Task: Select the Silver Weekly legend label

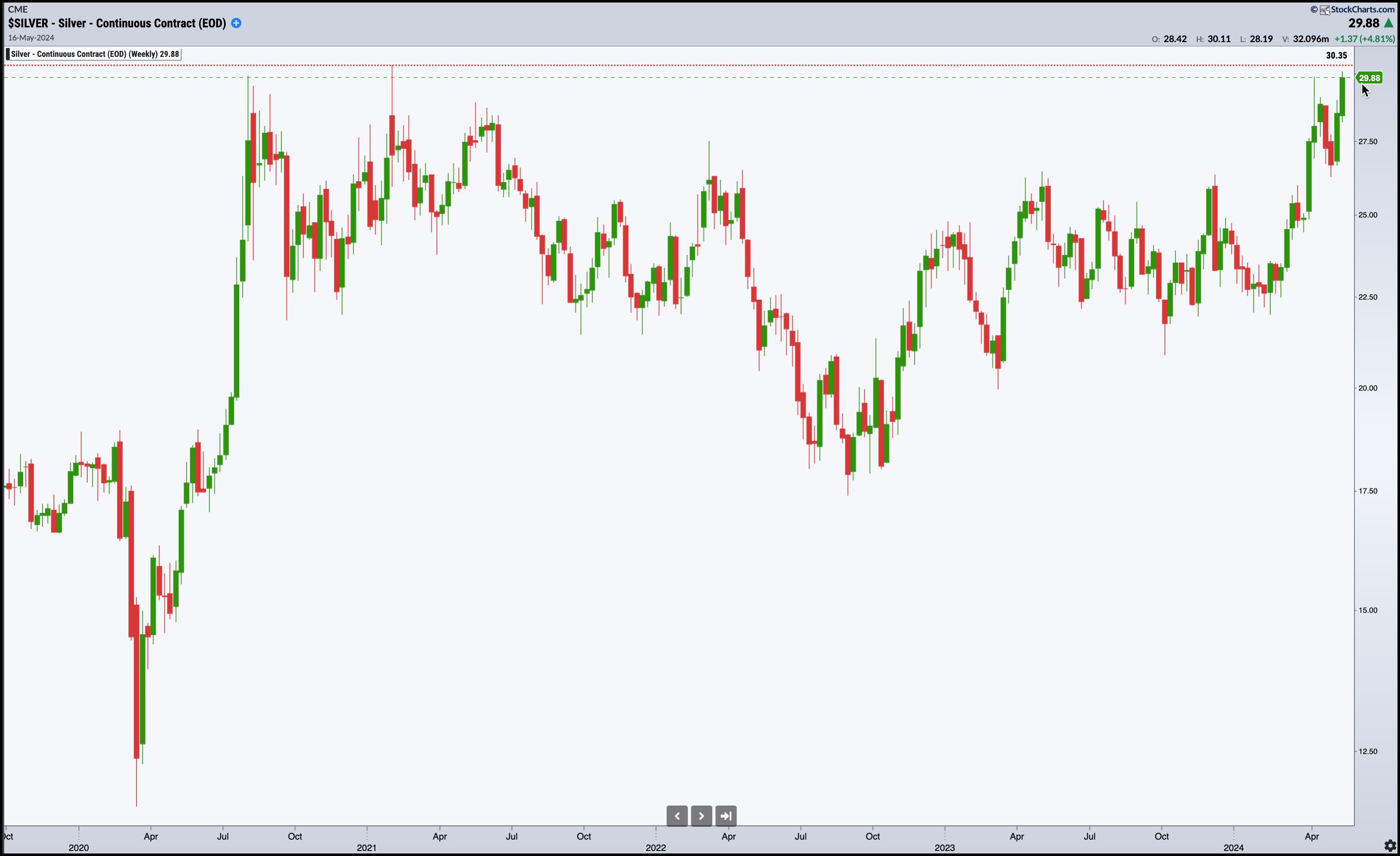Action: pos(95,54)
